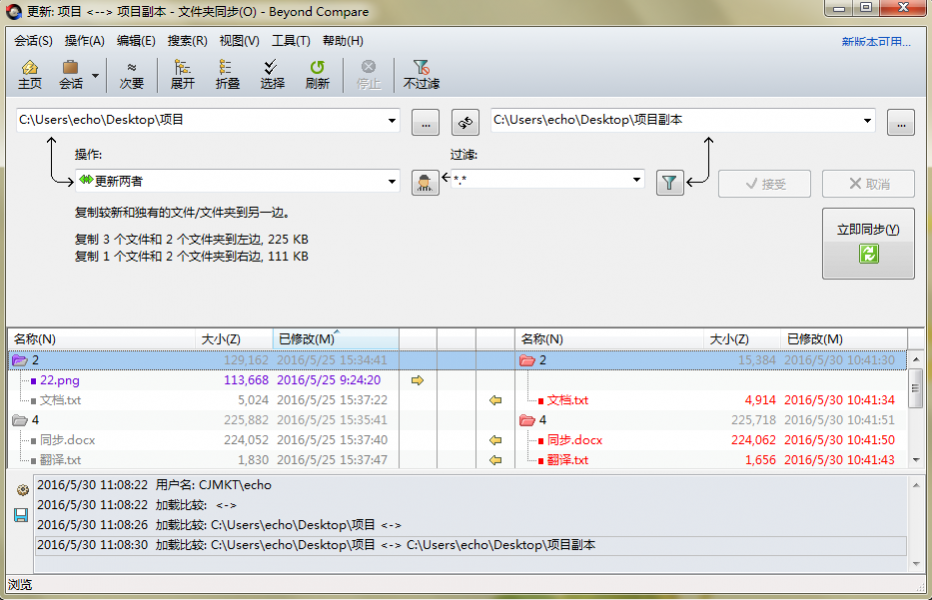Viewport: 932px width, 600px height.
Task: Open the 视图 menu
Action: pyautogui.click(x=239, y=41)
